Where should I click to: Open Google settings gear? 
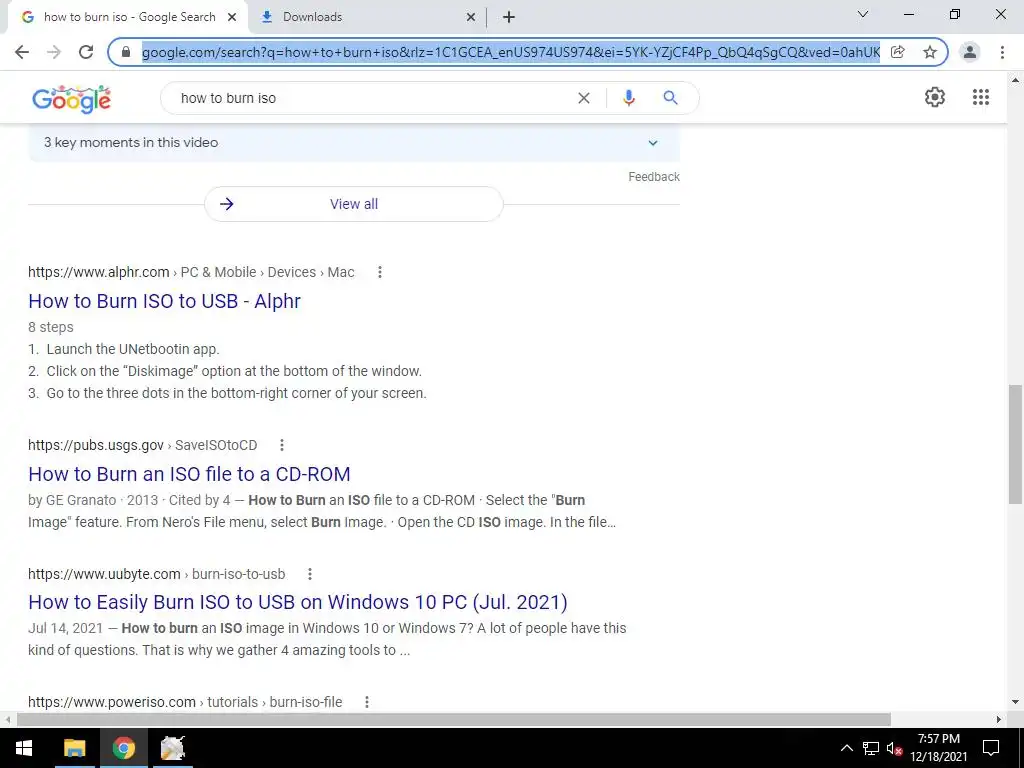935,97
